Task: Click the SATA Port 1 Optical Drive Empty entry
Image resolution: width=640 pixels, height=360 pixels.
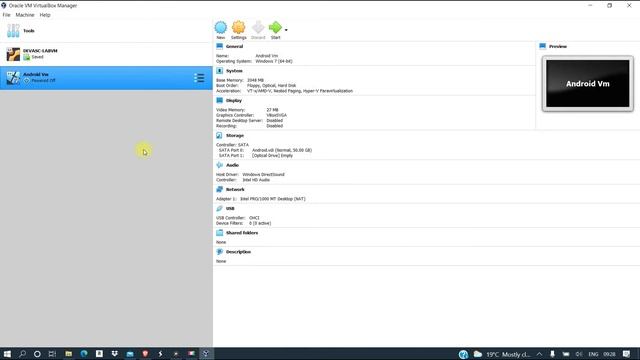Action: pos(272,156)
